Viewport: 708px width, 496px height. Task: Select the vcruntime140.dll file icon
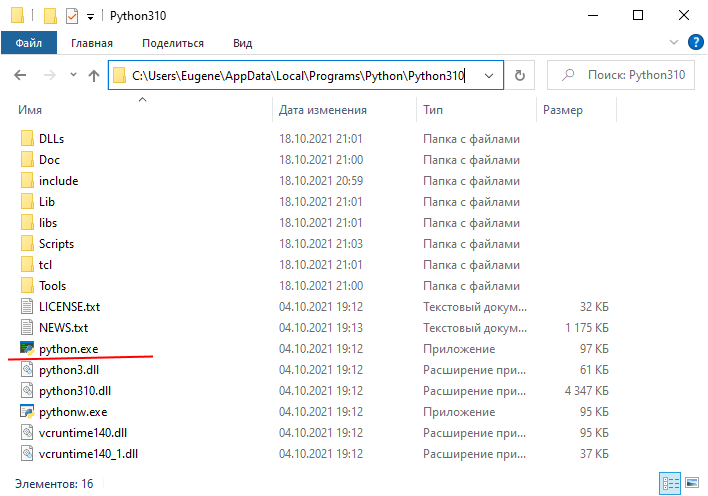coord(27,432)
